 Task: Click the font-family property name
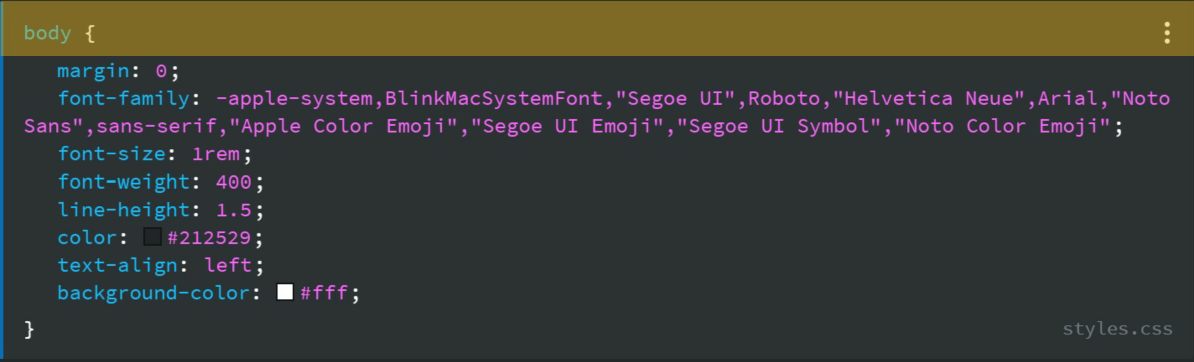[123, 99]
